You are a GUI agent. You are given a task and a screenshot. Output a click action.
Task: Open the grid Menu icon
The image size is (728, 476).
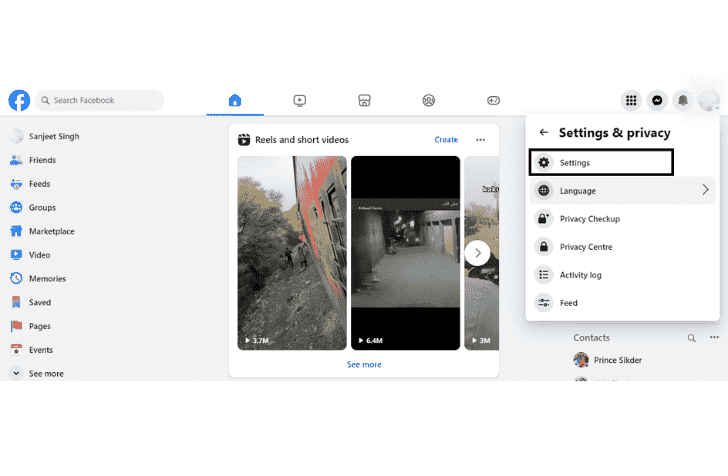click(x=631, y=100)
